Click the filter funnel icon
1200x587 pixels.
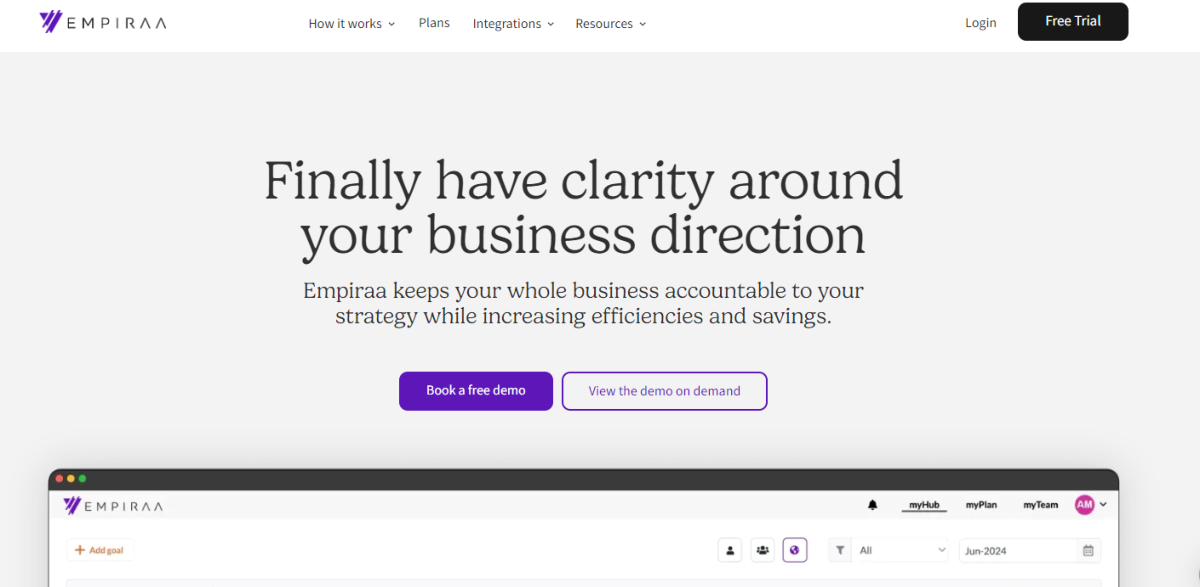tap(840, 550)
